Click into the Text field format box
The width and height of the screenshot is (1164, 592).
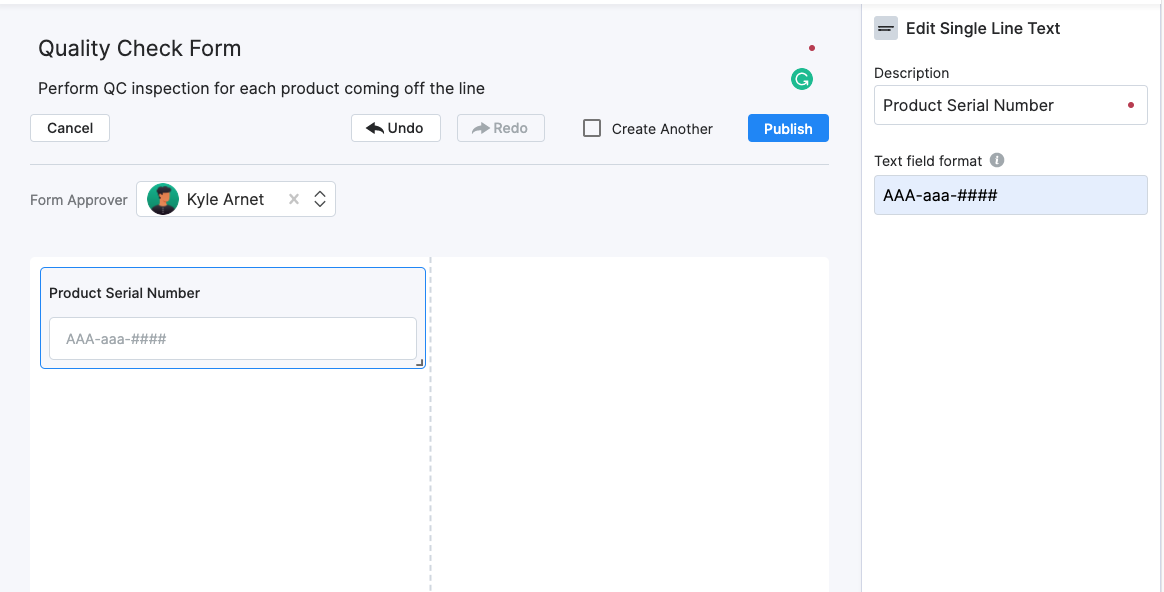click(1010, 195)
